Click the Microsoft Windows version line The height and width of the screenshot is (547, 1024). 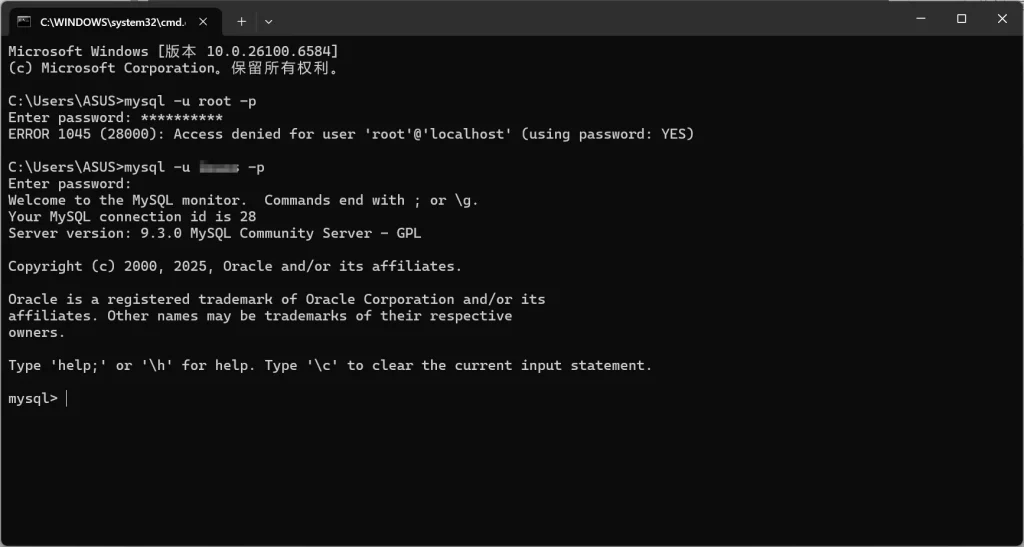pyautogui.click(x=173, y=51)
